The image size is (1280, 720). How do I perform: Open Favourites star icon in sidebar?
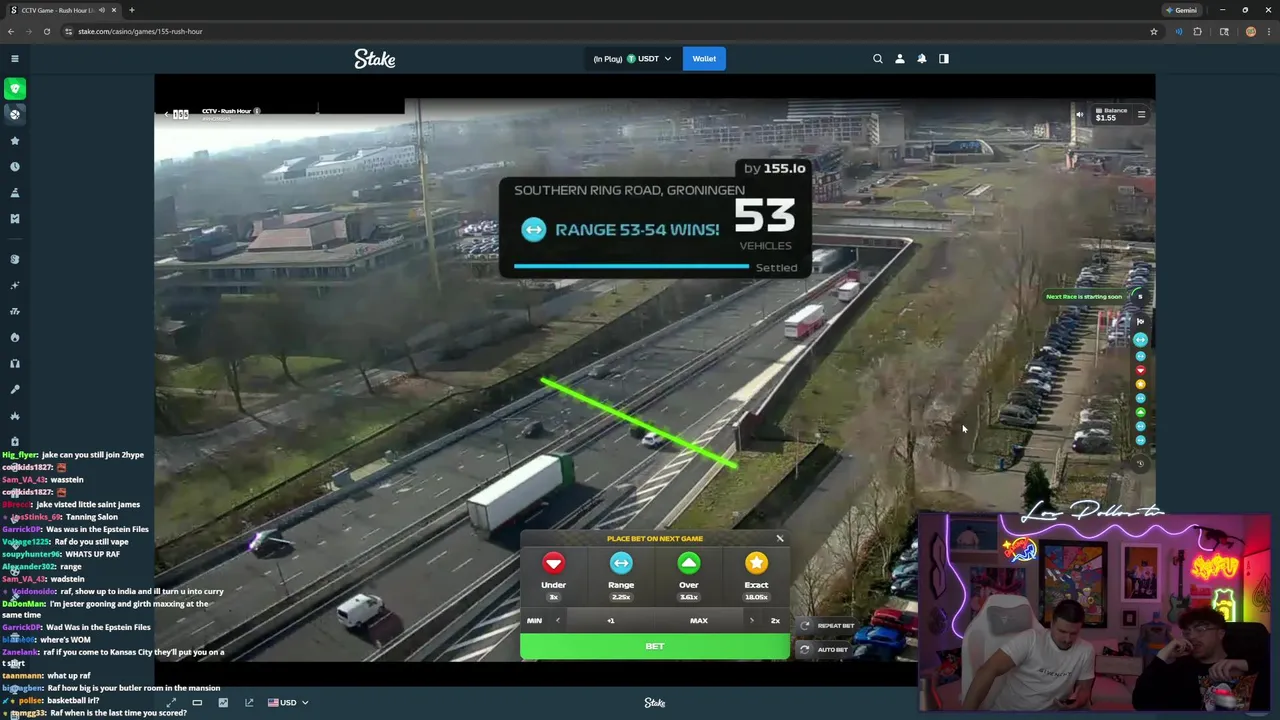(x=15, y=141)
